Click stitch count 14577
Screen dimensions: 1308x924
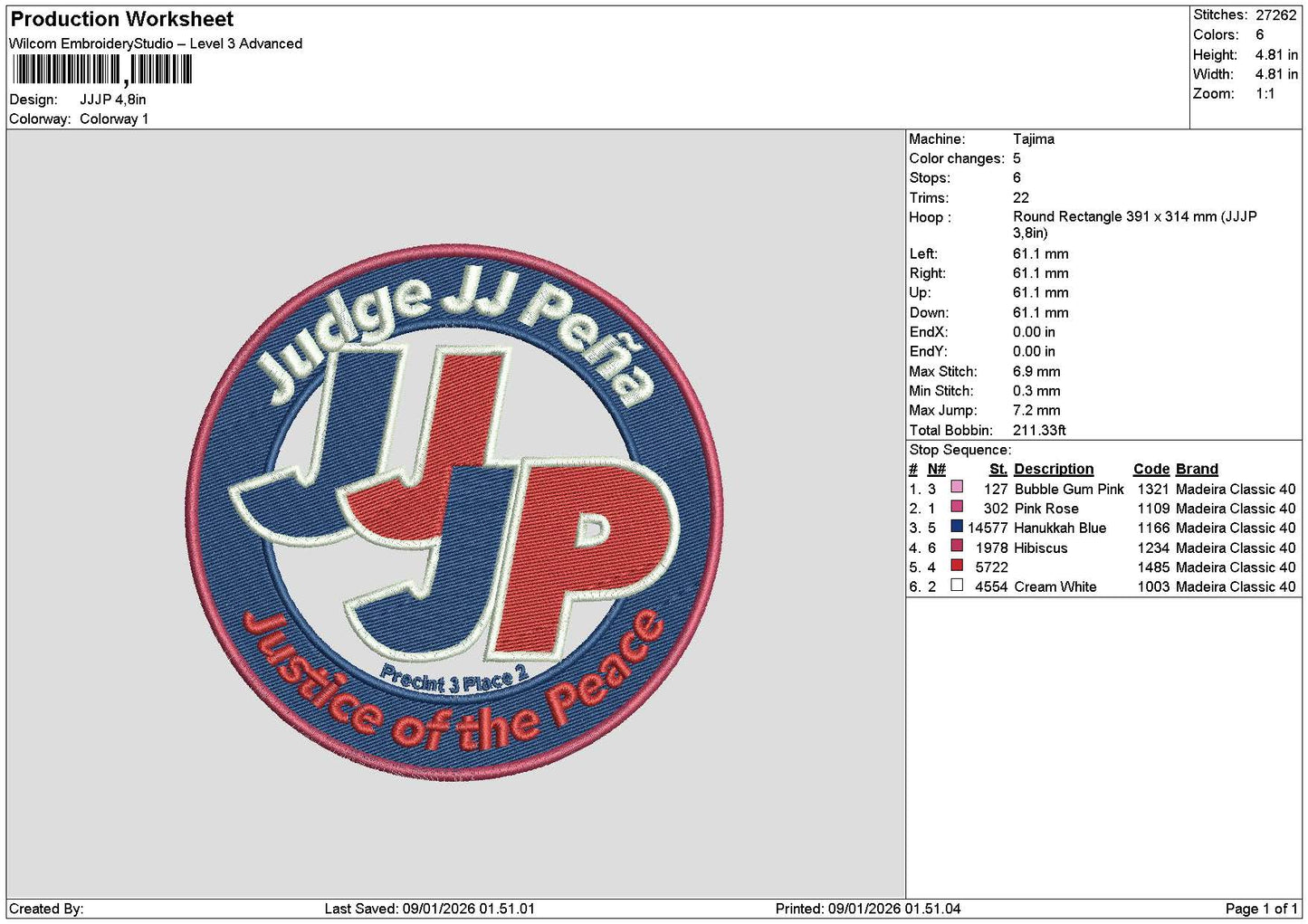[x=988, y=528]
